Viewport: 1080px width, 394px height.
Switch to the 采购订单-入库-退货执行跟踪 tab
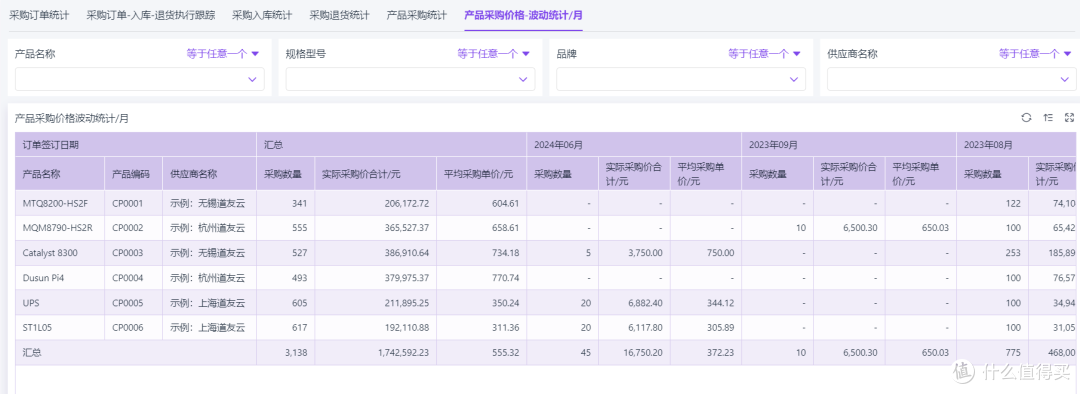point(151,15)
